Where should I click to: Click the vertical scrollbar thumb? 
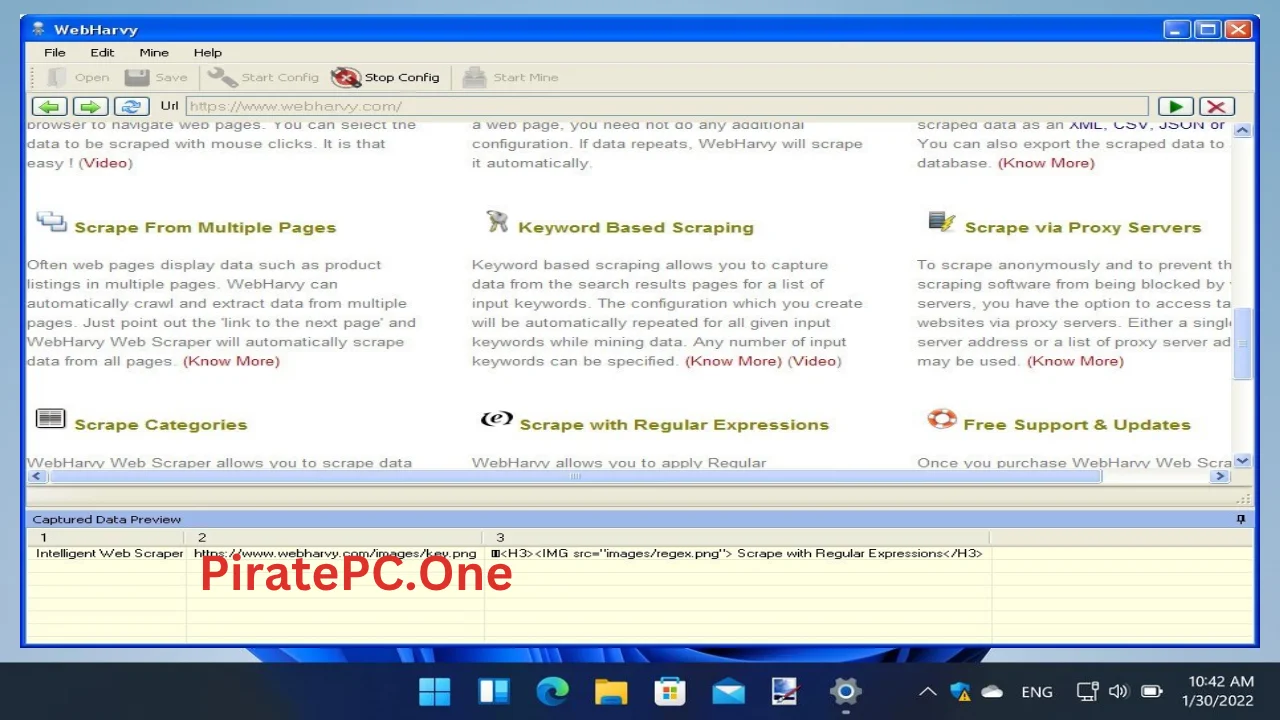click(x=1242, y=343)
